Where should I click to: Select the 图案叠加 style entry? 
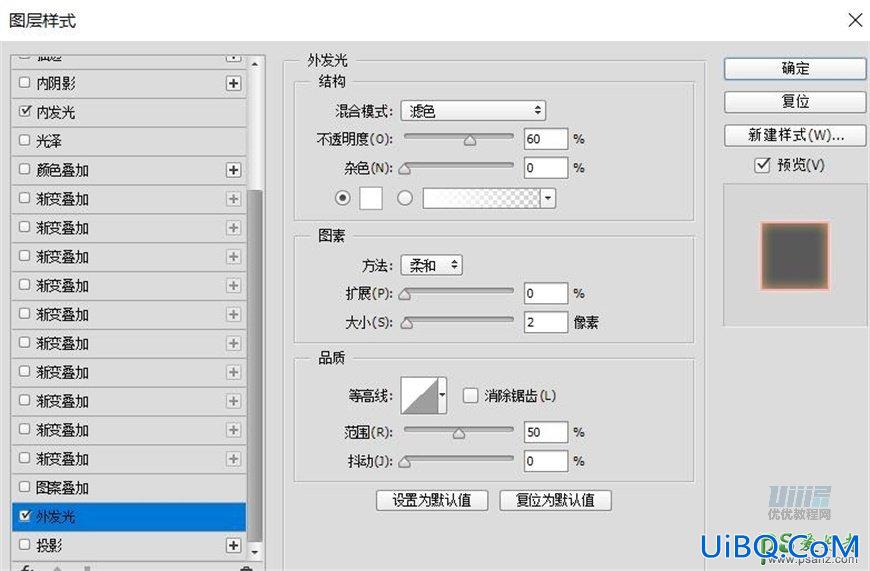click(129, 488)
